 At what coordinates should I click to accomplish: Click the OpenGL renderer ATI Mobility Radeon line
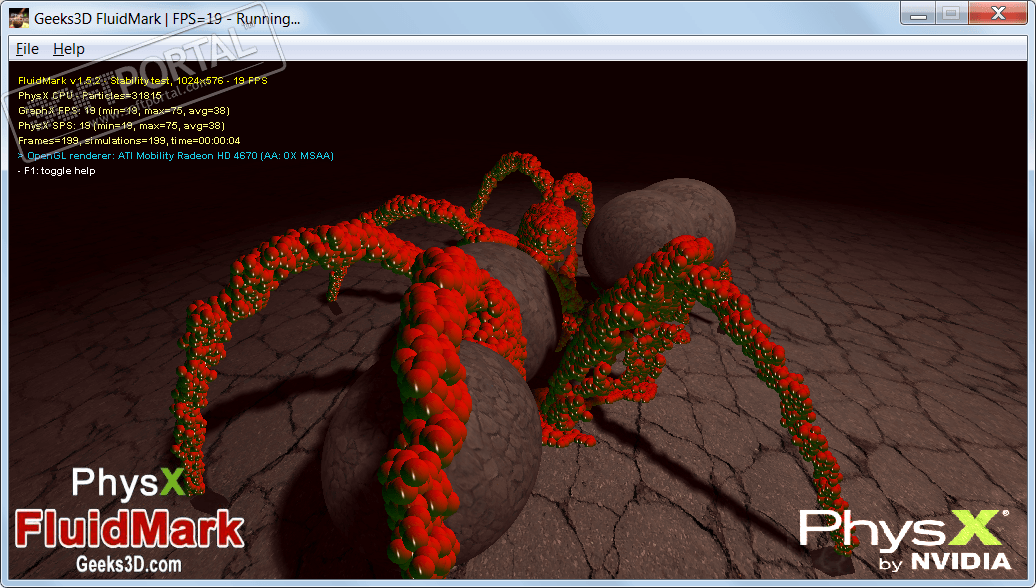pyautogui.click(x=176, y=156)
